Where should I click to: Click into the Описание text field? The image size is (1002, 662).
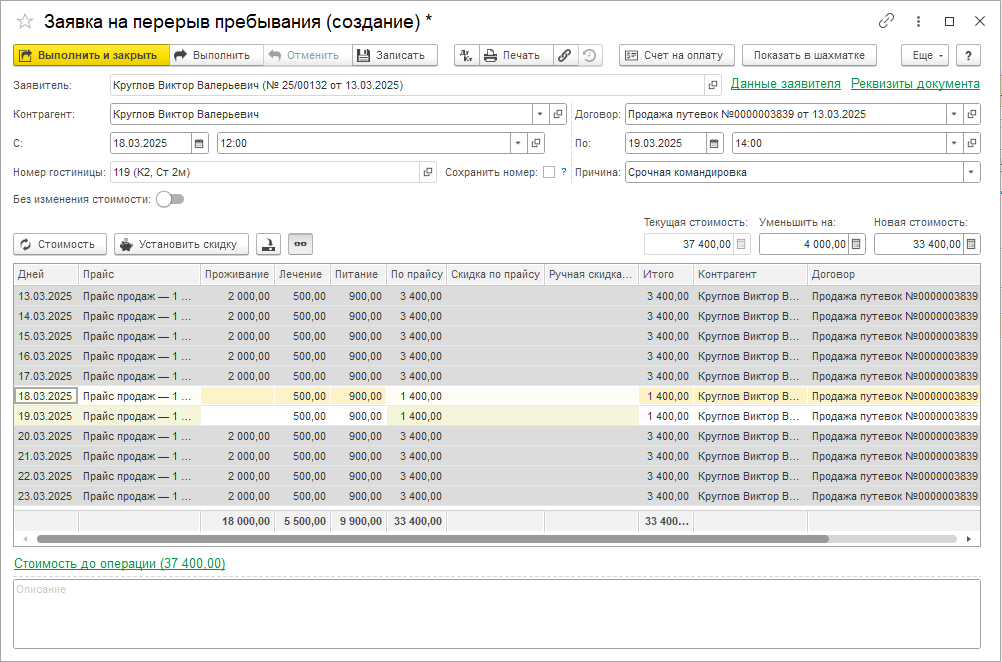(x=496, y=614)
